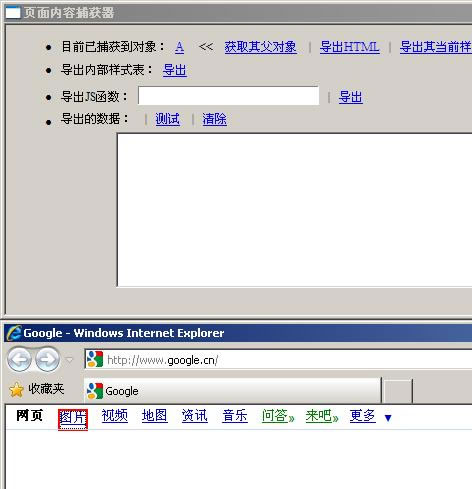Viewport: 472px width, 489px height.
Task: Click the 导出HTML link
Action: click(x=349, y=47)
